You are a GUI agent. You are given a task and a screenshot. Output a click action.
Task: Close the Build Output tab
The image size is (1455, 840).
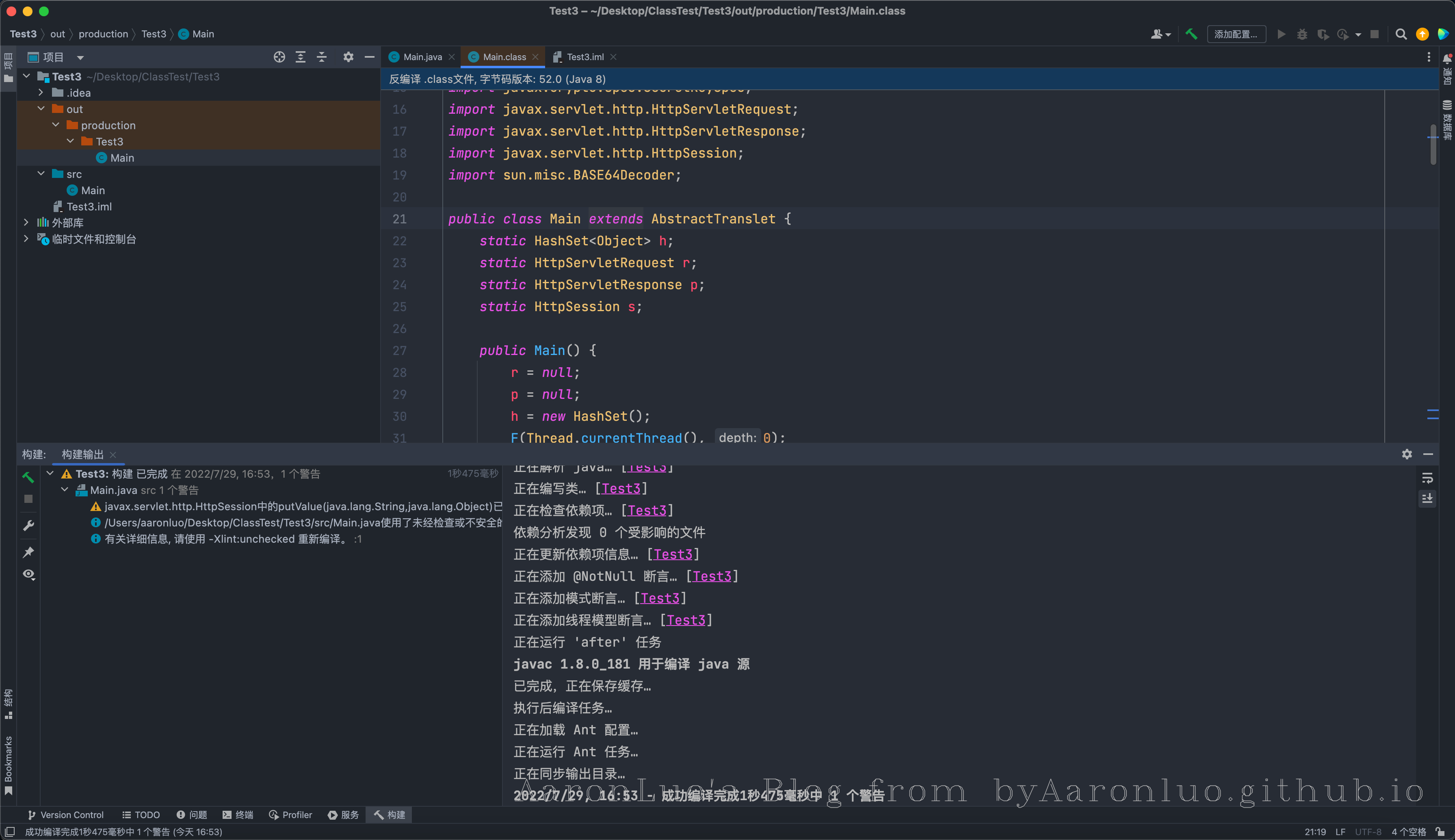coord(113,455)
